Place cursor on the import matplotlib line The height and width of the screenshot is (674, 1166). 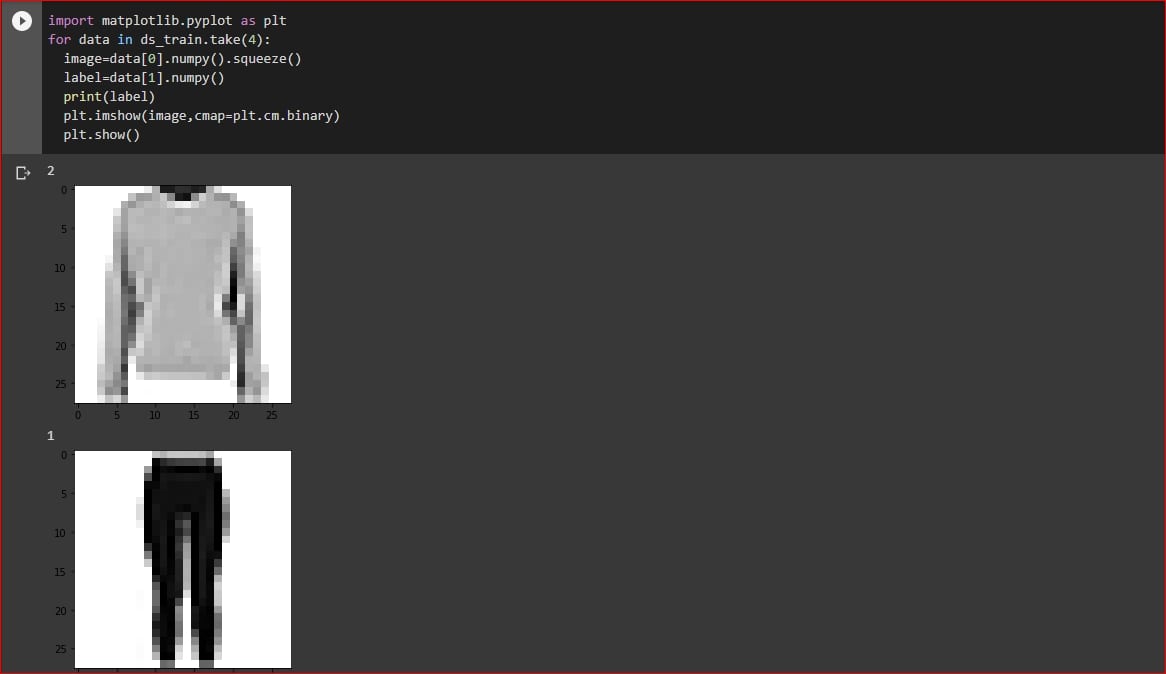167,21
